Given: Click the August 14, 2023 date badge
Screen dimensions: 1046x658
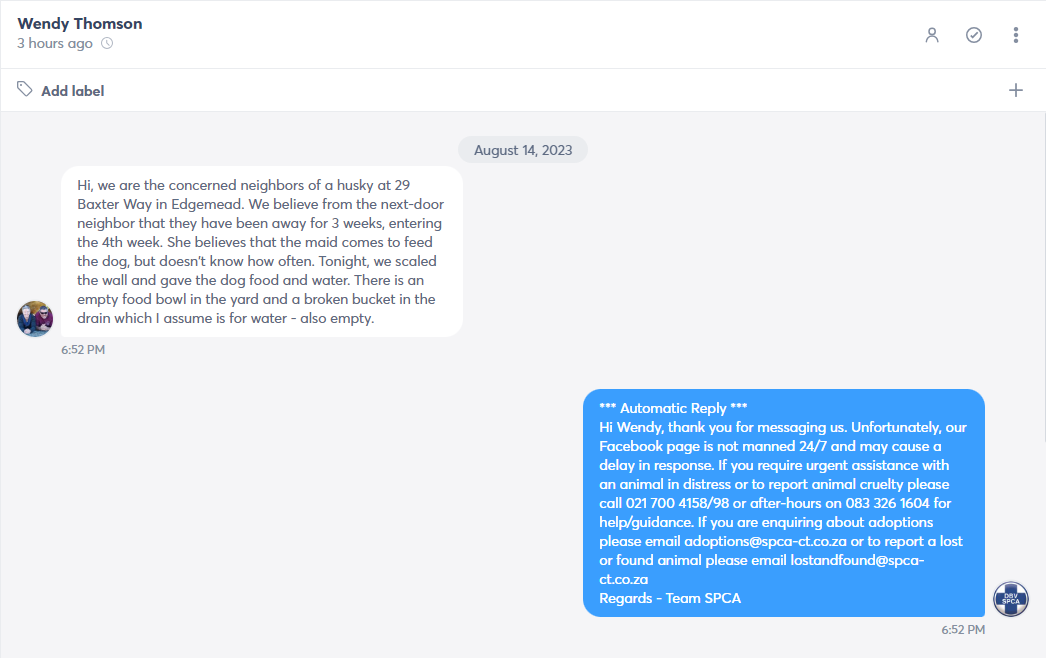Looking at the screenshot, I should pos(523,150).
